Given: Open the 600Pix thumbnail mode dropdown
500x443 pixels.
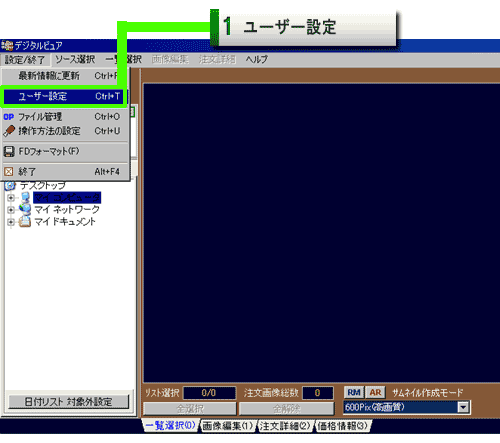Looking at the screenshot, I should pos(463,407).
